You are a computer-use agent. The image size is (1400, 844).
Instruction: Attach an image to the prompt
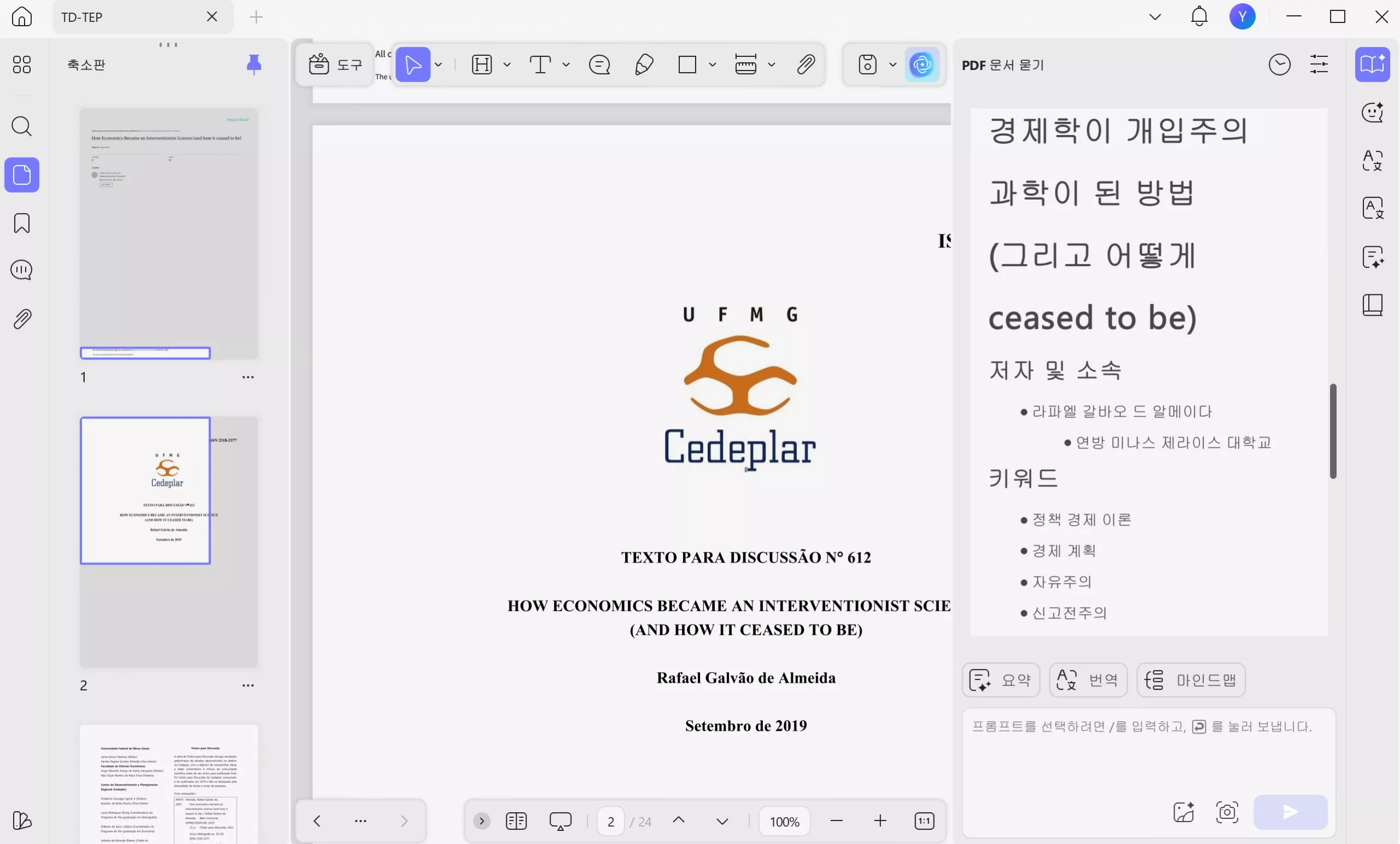pos(1183,812)
